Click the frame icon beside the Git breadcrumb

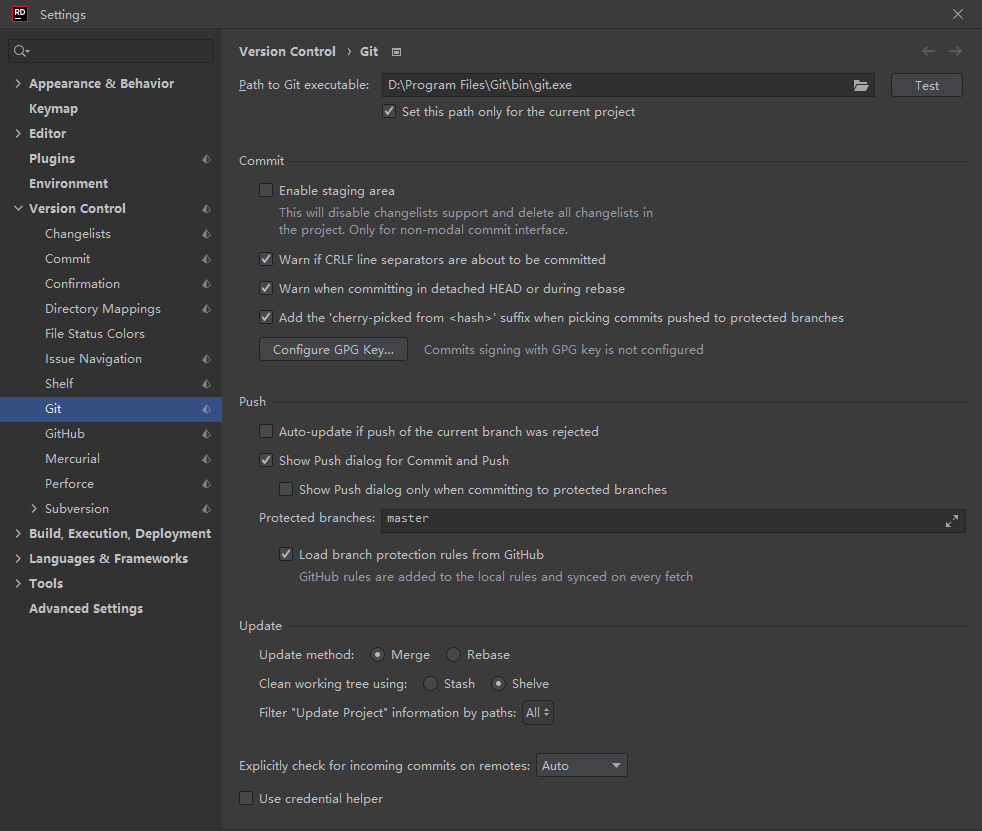396,51
